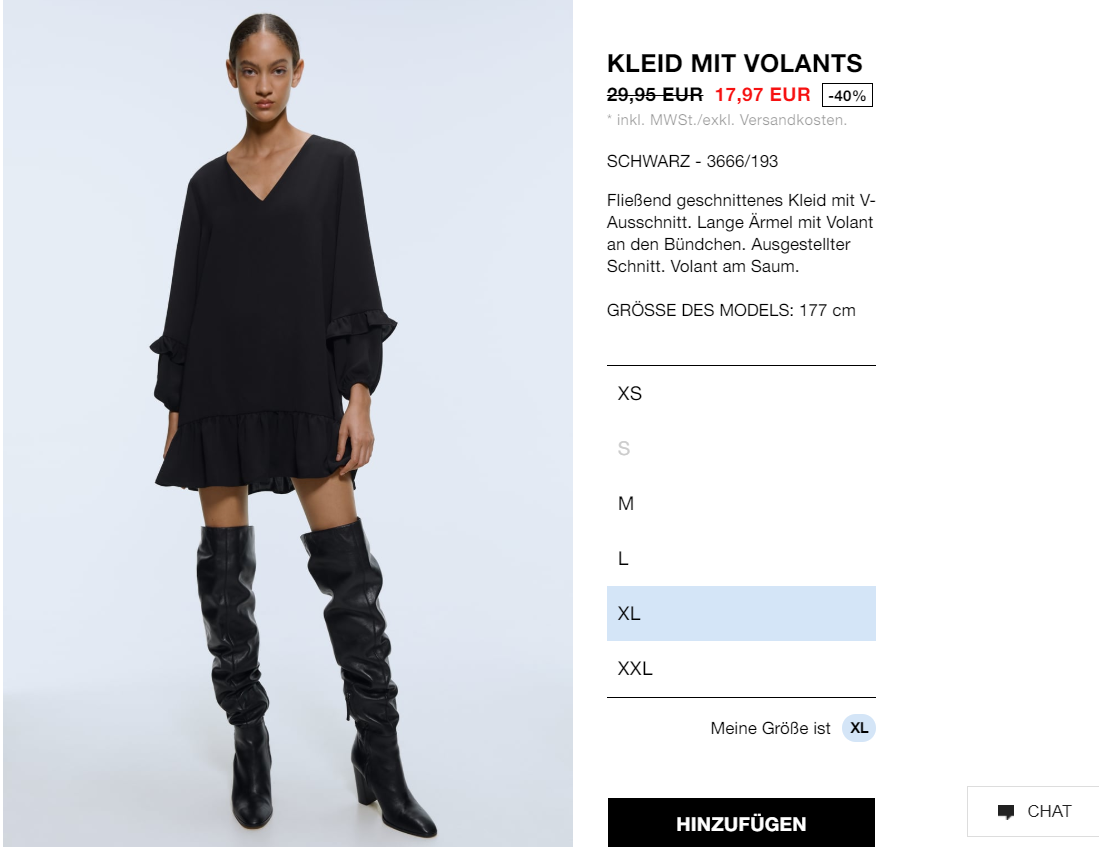1099x847 pixels.
Task: Open the Meine Größe ist size helper
Action: point(770,729)
